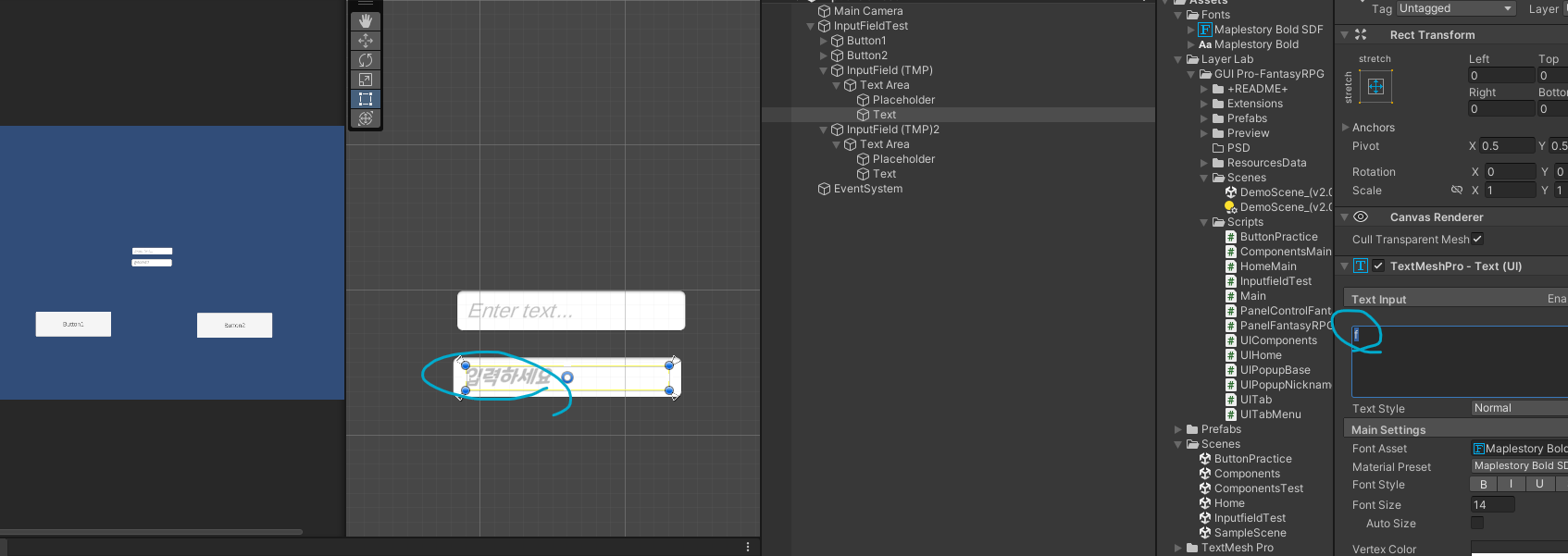Click the Unity scene icon next to SampleScene
This screenshot has height=556, width=1568.
click(x=1205, y=533)
